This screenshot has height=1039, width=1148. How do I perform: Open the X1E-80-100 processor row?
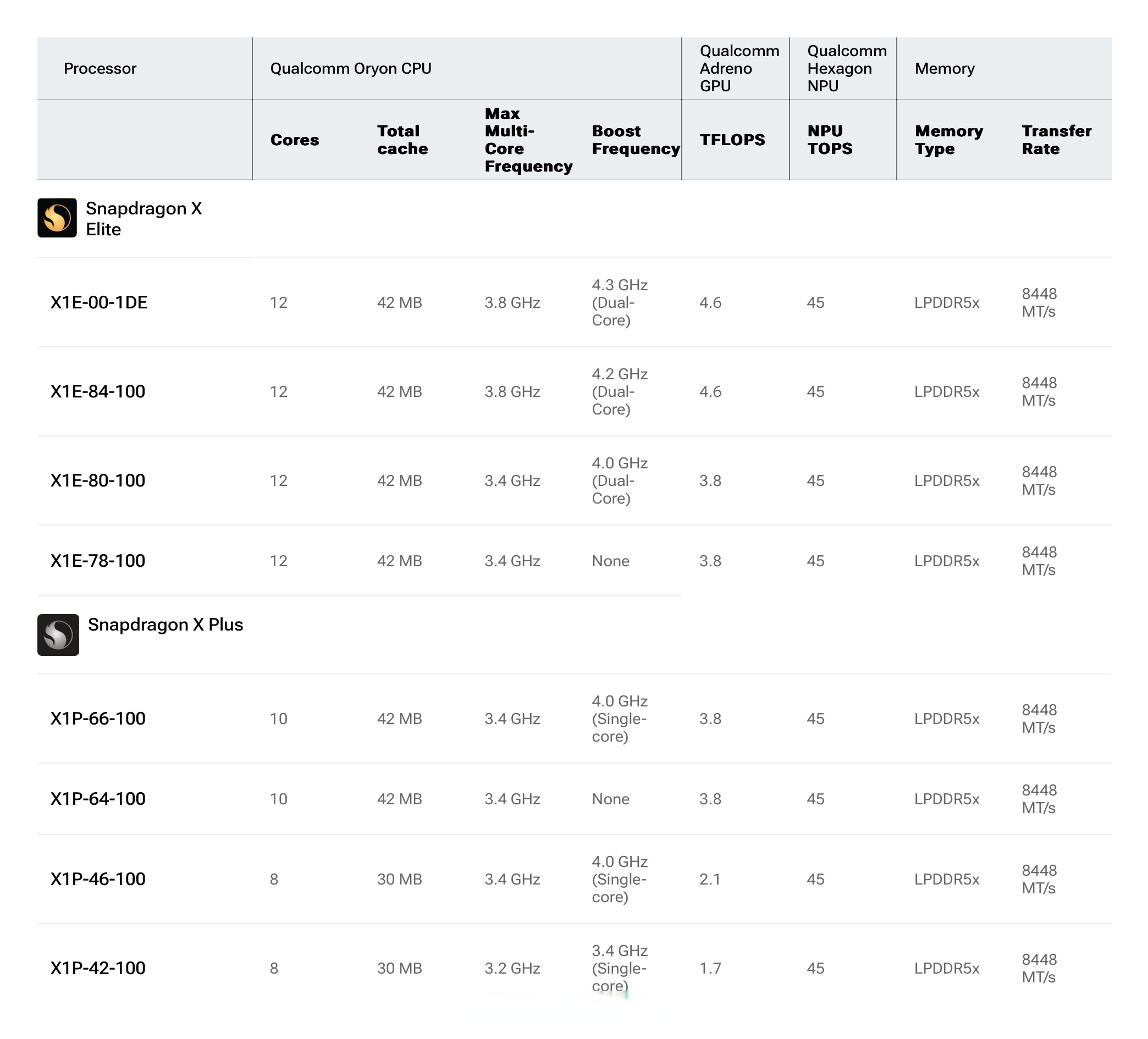tap(97, 480)
